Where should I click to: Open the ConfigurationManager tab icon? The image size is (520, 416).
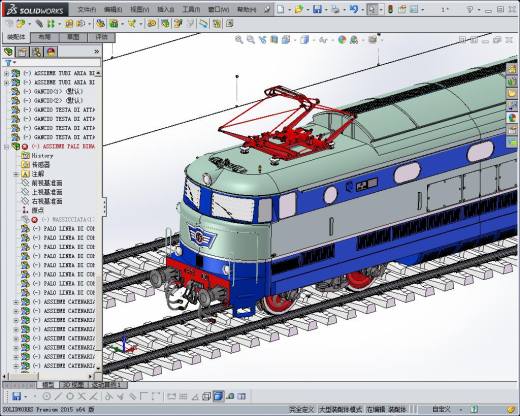[x=37, y=52]
